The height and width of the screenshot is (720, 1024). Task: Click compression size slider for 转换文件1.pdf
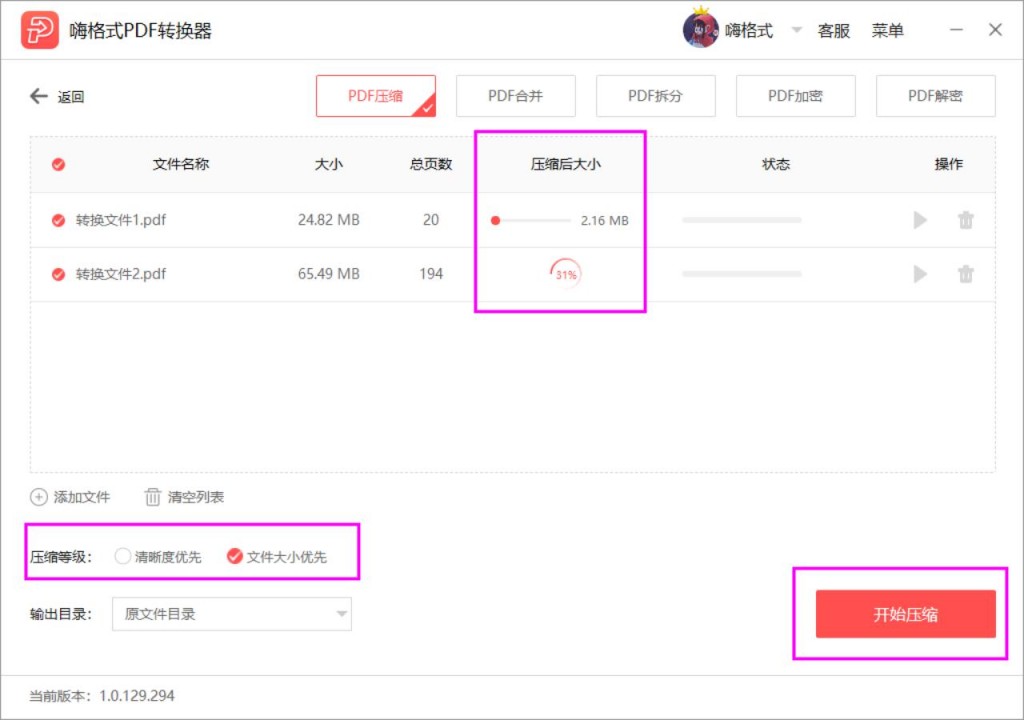pyautogui.click(x=530, y=221)
